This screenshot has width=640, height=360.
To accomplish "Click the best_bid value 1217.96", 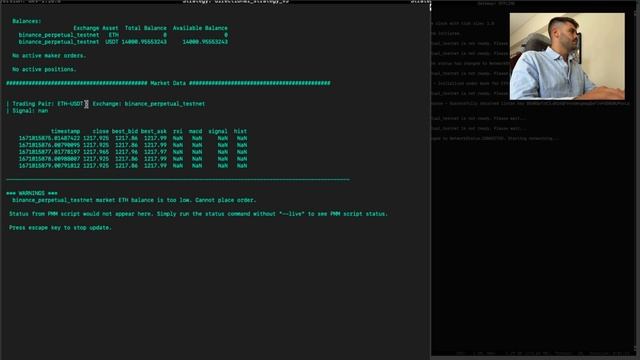I will click(x=126, y=152).
